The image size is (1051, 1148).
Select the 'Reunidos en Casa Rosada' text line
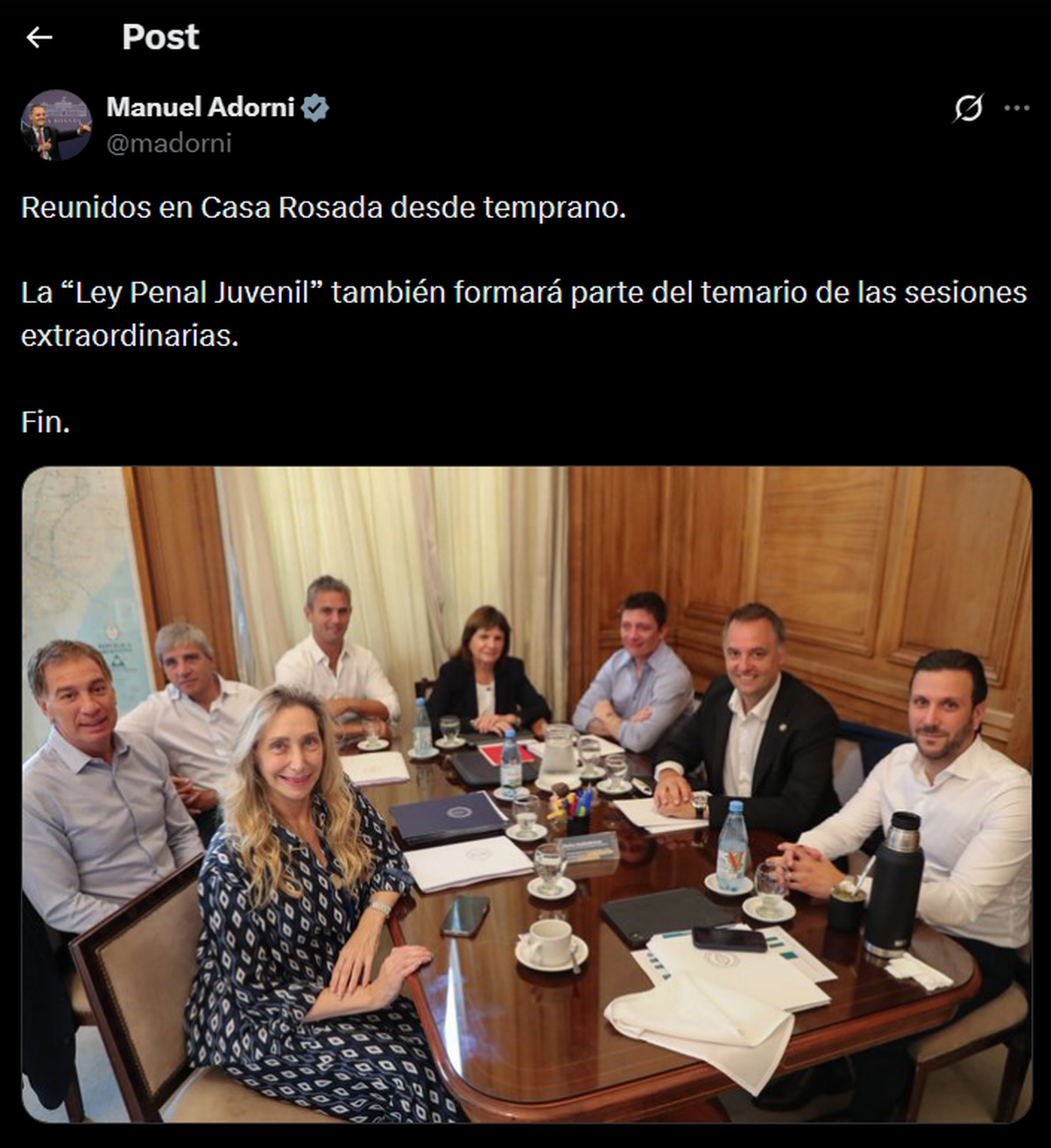point(323,208)
